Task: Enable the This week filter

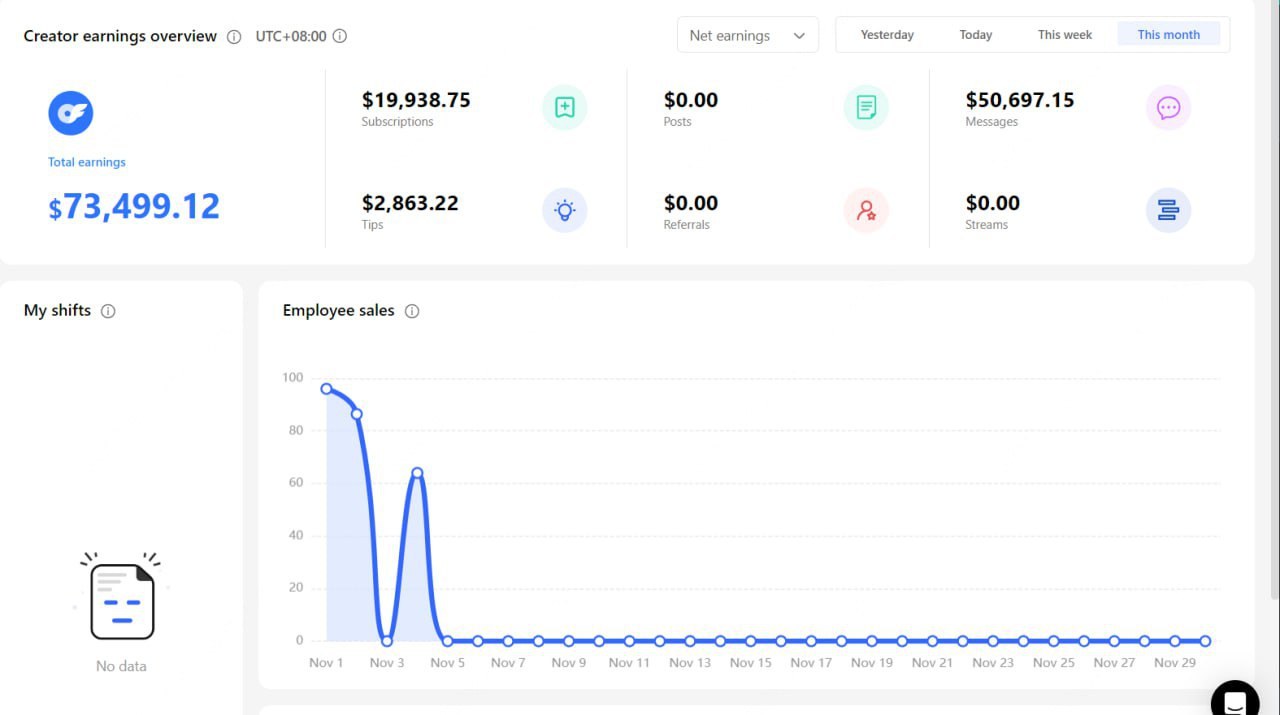Action: [x=1064, y=34]
